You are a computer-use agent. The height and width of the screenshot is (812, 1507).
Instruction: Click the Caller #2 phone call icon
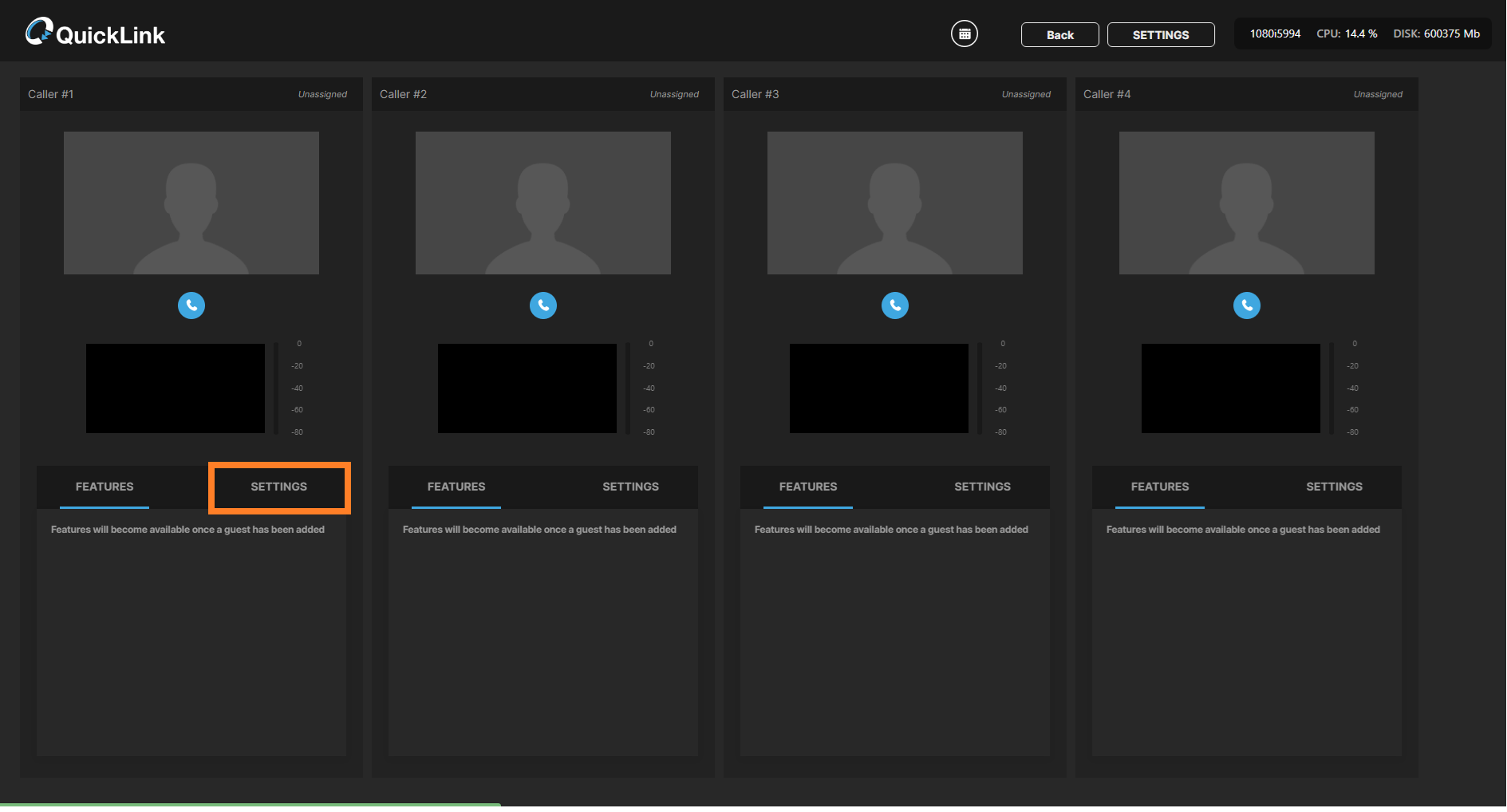point(543,305)
